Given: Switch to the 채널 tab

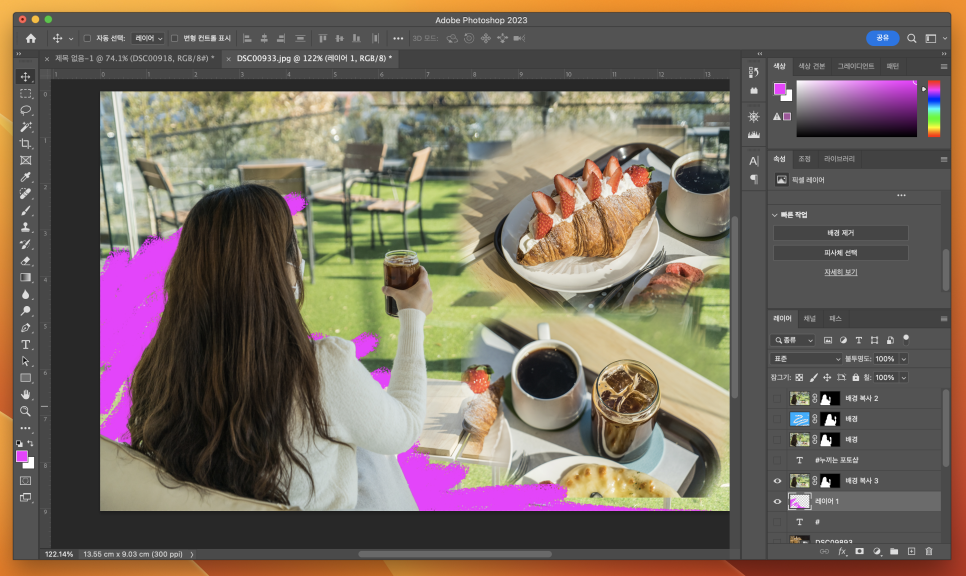Looking at the screenshot, I should tap(810, 318).
